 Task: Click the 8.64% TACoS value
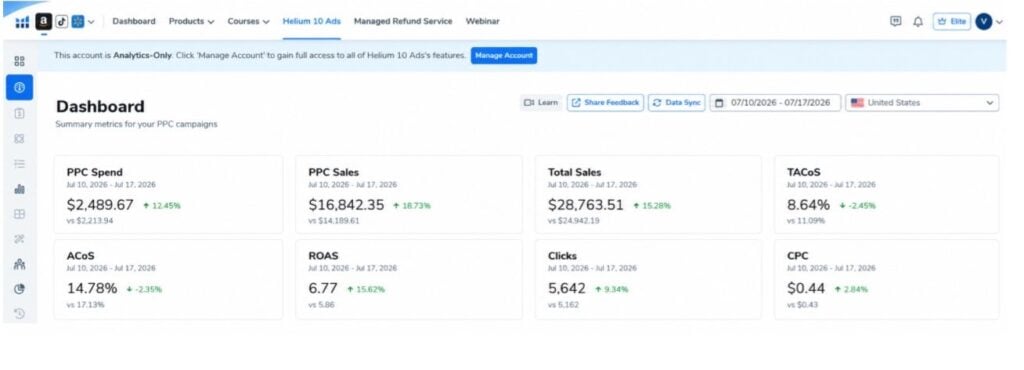pos(808,205)
